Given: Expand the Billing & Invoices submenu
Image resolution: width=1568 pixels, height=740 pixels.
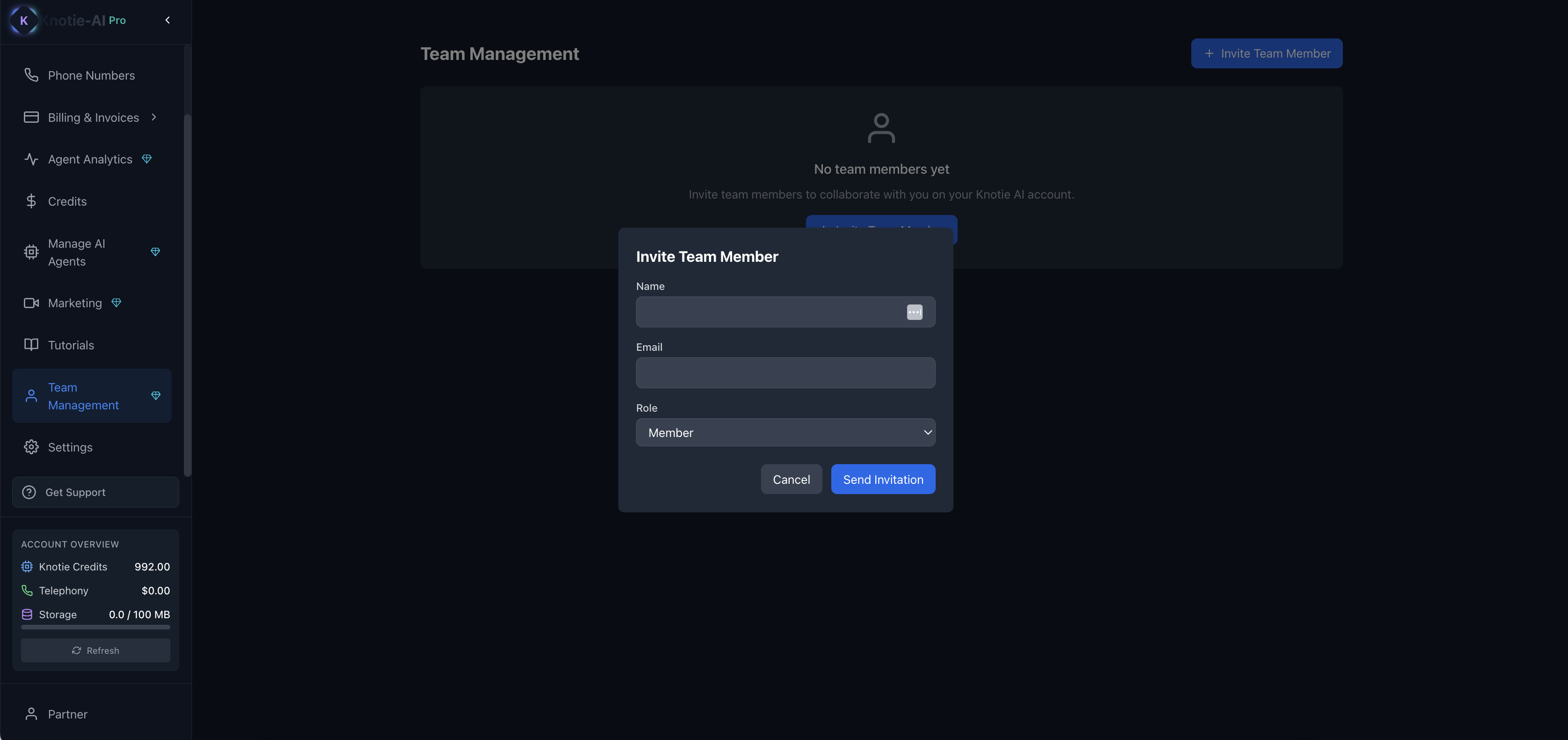Looking at the screenshot, I should [x=154, y=117].
